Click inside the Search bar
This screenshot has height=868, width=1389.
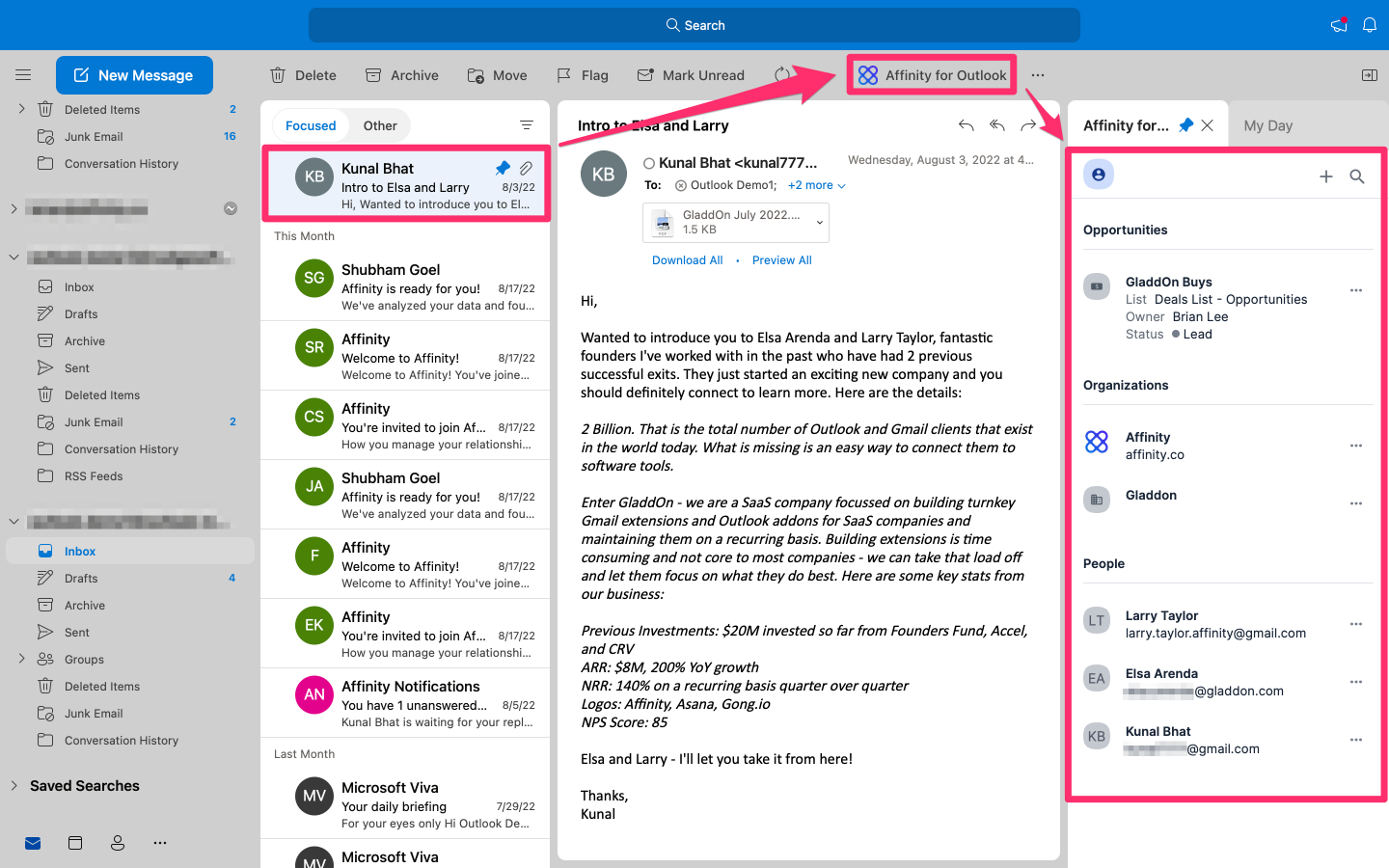694,24
